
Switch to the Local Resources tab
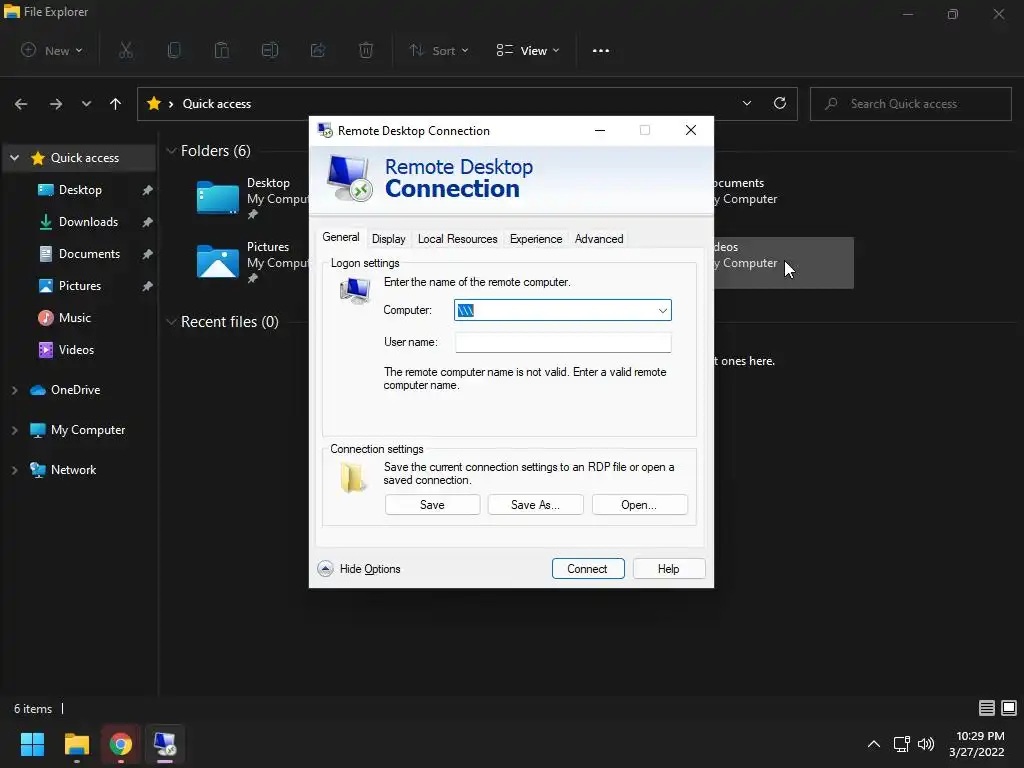click(458, 239)
